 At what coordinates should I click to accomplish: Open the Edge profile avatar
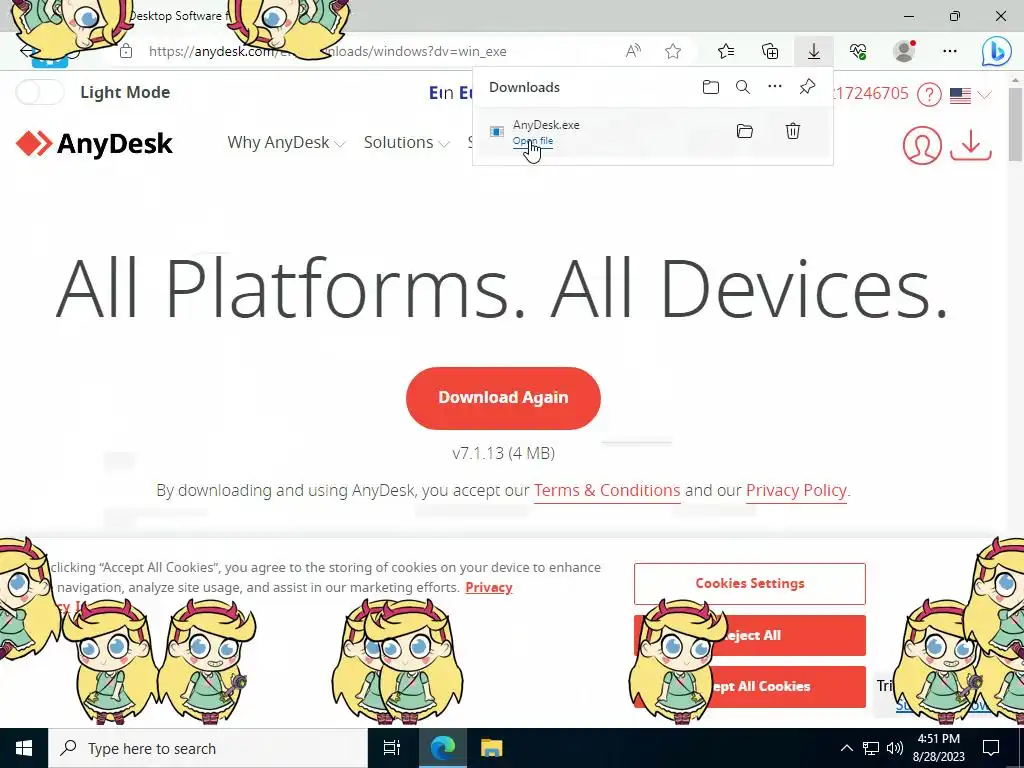(x=904, y=51)
